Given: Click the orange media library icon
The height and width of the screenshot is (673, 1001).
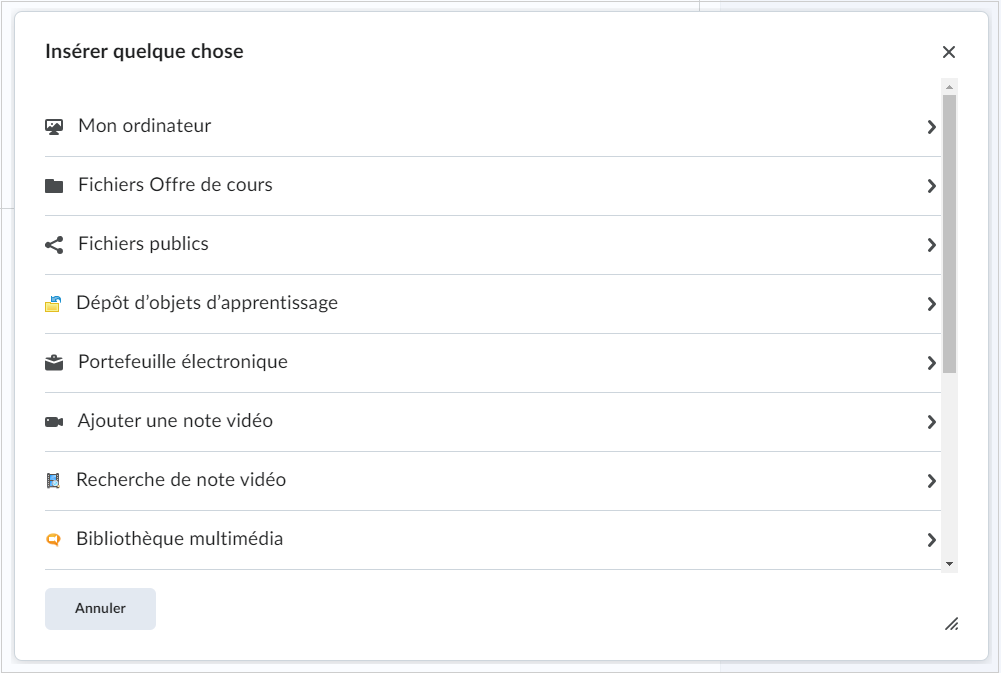Looking at the screenshot, I should pos(53,540).
